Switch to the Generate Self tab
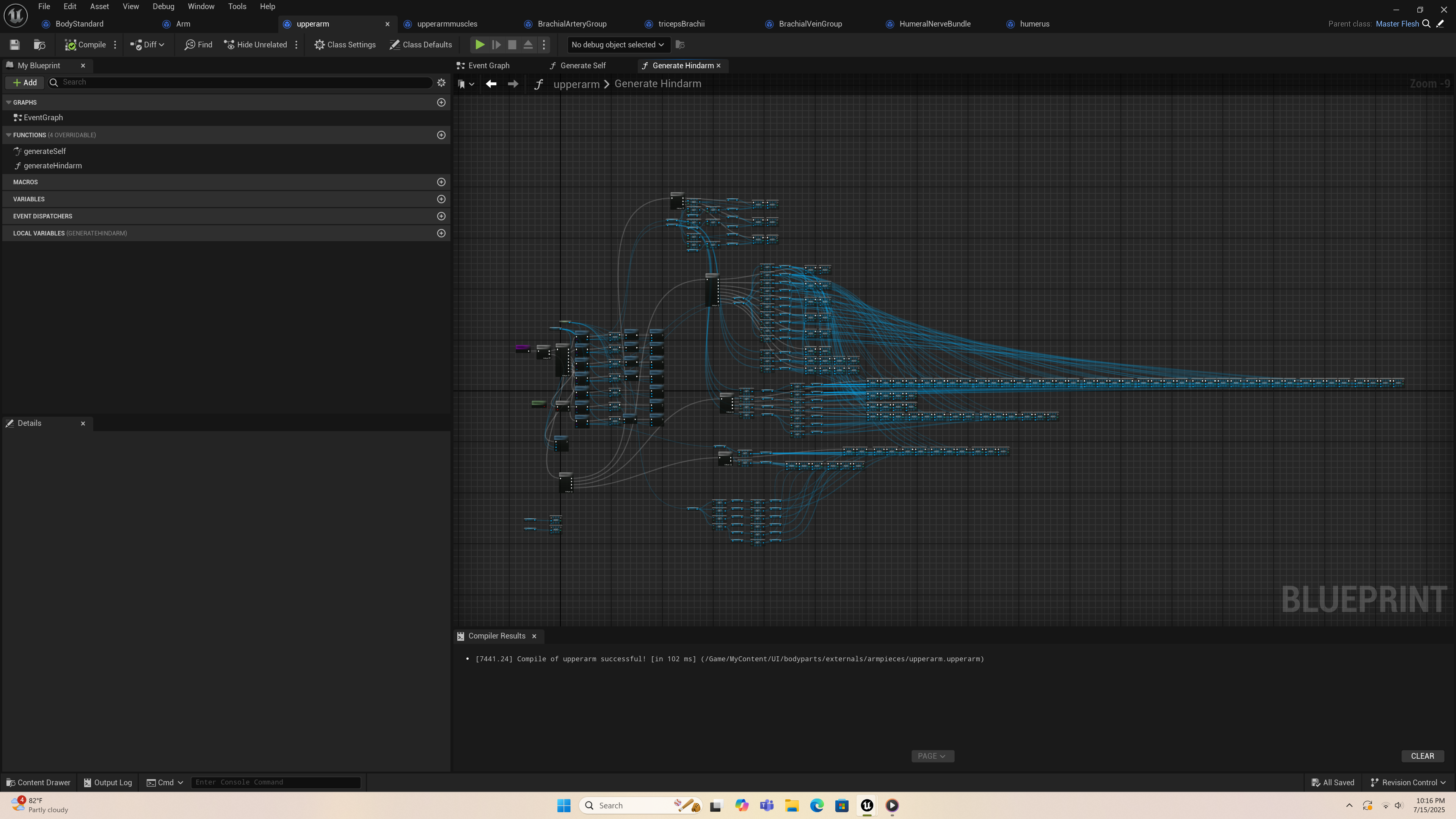Image resolution: width=1456 pixels, height=819 pixels. 583,66
